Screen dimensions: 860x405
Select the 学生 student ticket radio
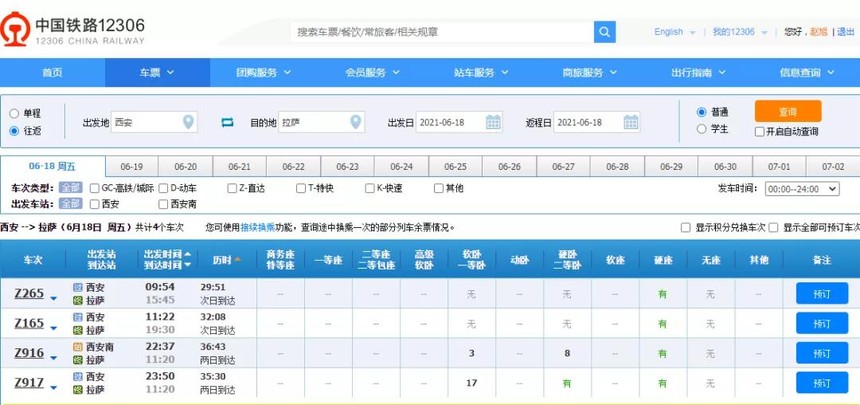(x=701, y=129)
